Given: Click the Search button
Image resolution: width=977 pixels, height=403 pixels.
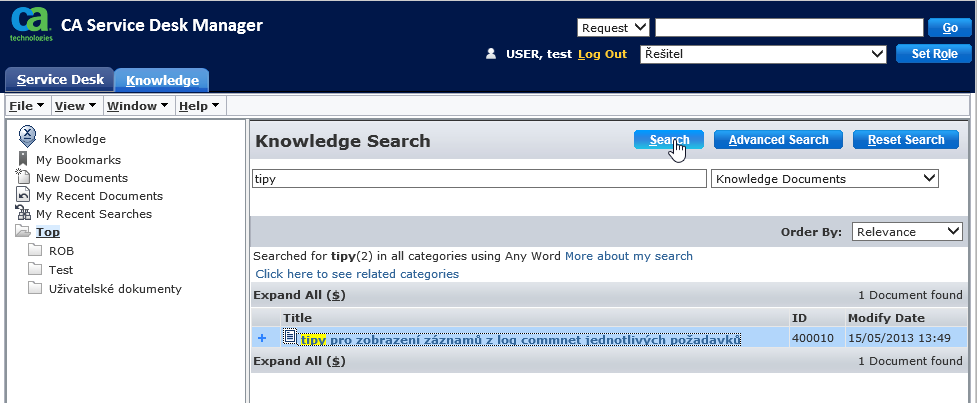Looking at the screenshot, I should 669,140.
